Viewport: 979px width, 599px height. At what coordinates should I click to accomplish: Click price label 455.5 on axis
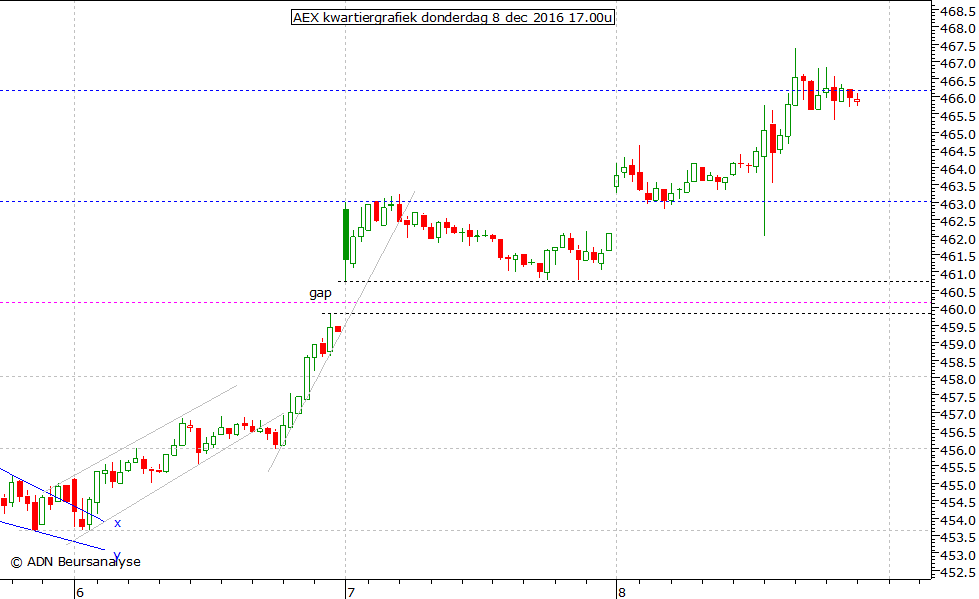click(958, 468)
